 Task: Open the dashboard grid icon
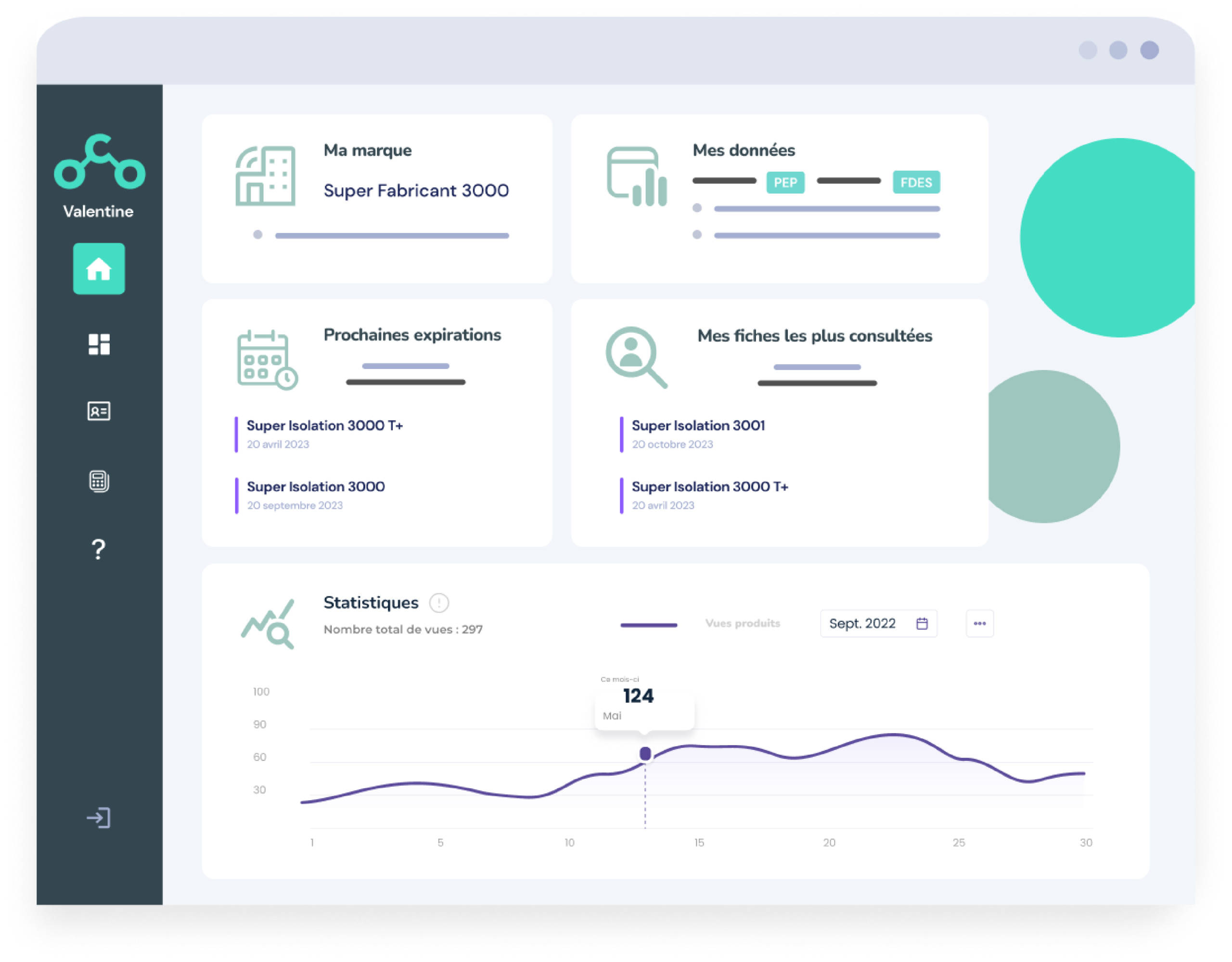point(99,344)
